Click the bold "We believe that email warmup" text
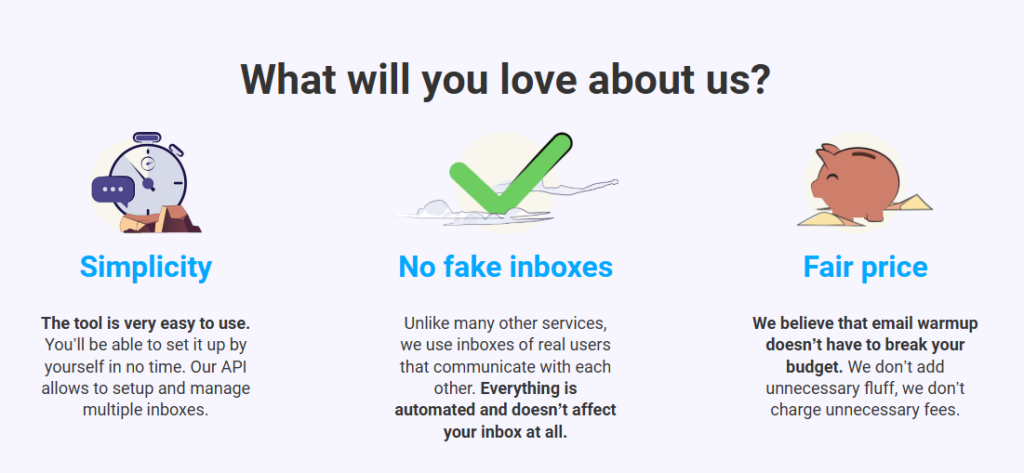The width and height of the screenshot is (1024, 473). coord(865,324)
